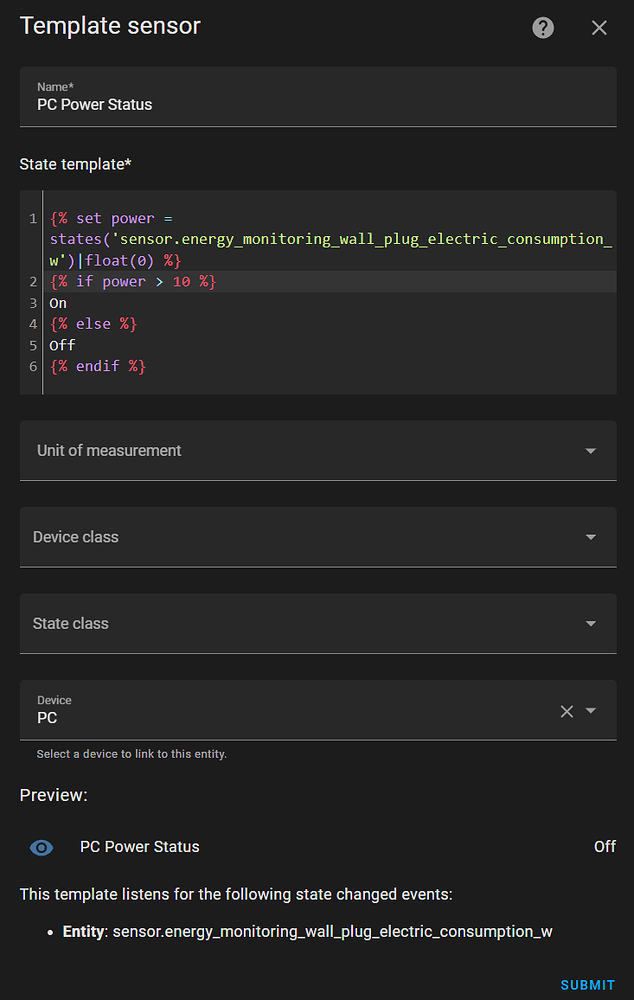This screenshot has height=1000, width=634.
Task: Click the question mark beside Template sensor title
Action: coord(543,27)
